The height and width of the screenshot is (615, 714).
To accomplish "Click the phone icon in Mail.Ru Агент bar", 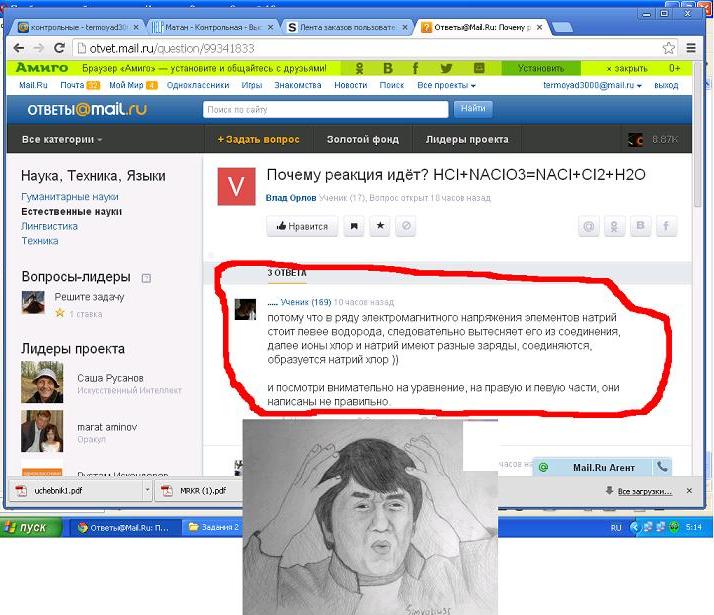I will [661, 467].
